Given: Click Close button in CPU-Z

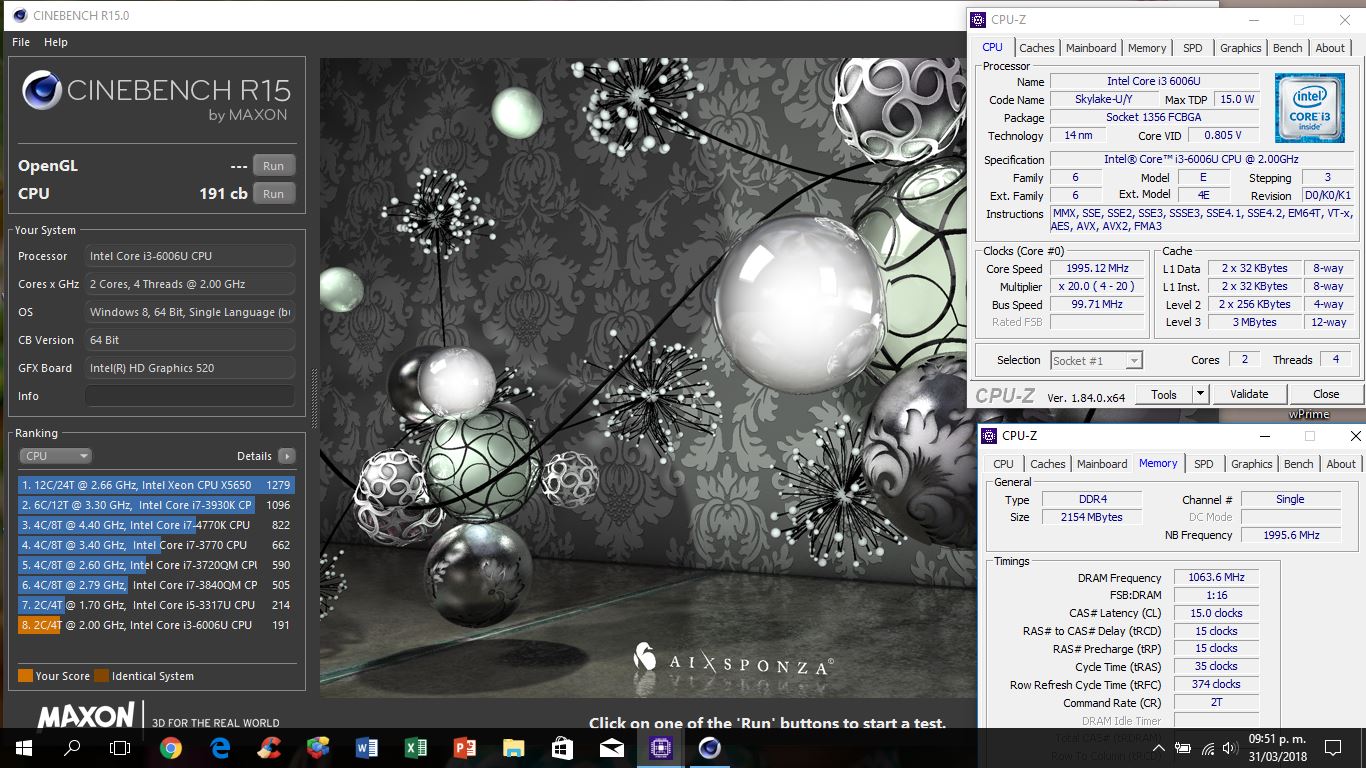Looking at the screenshot, I should 1326,394.
